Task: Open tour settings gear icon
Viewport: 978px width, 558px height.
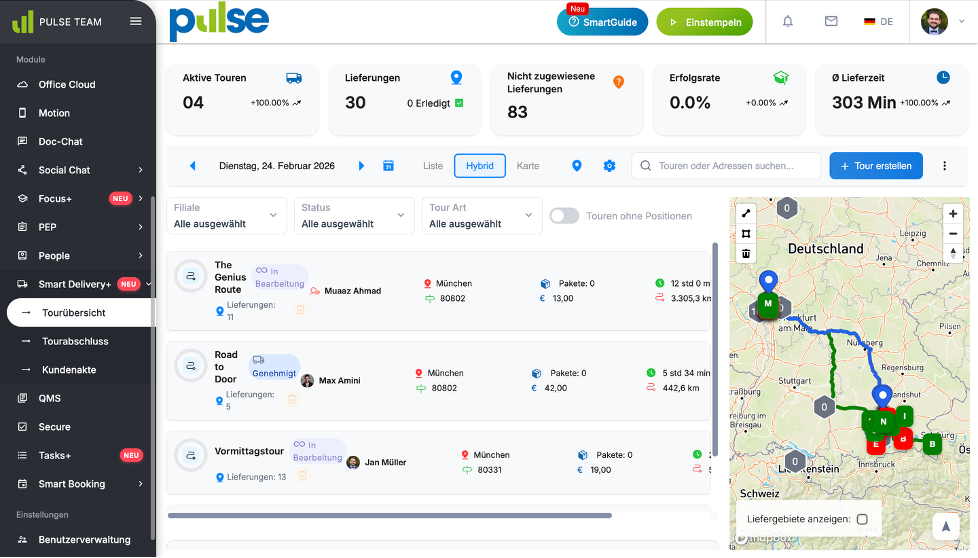Action: [609, 166]
